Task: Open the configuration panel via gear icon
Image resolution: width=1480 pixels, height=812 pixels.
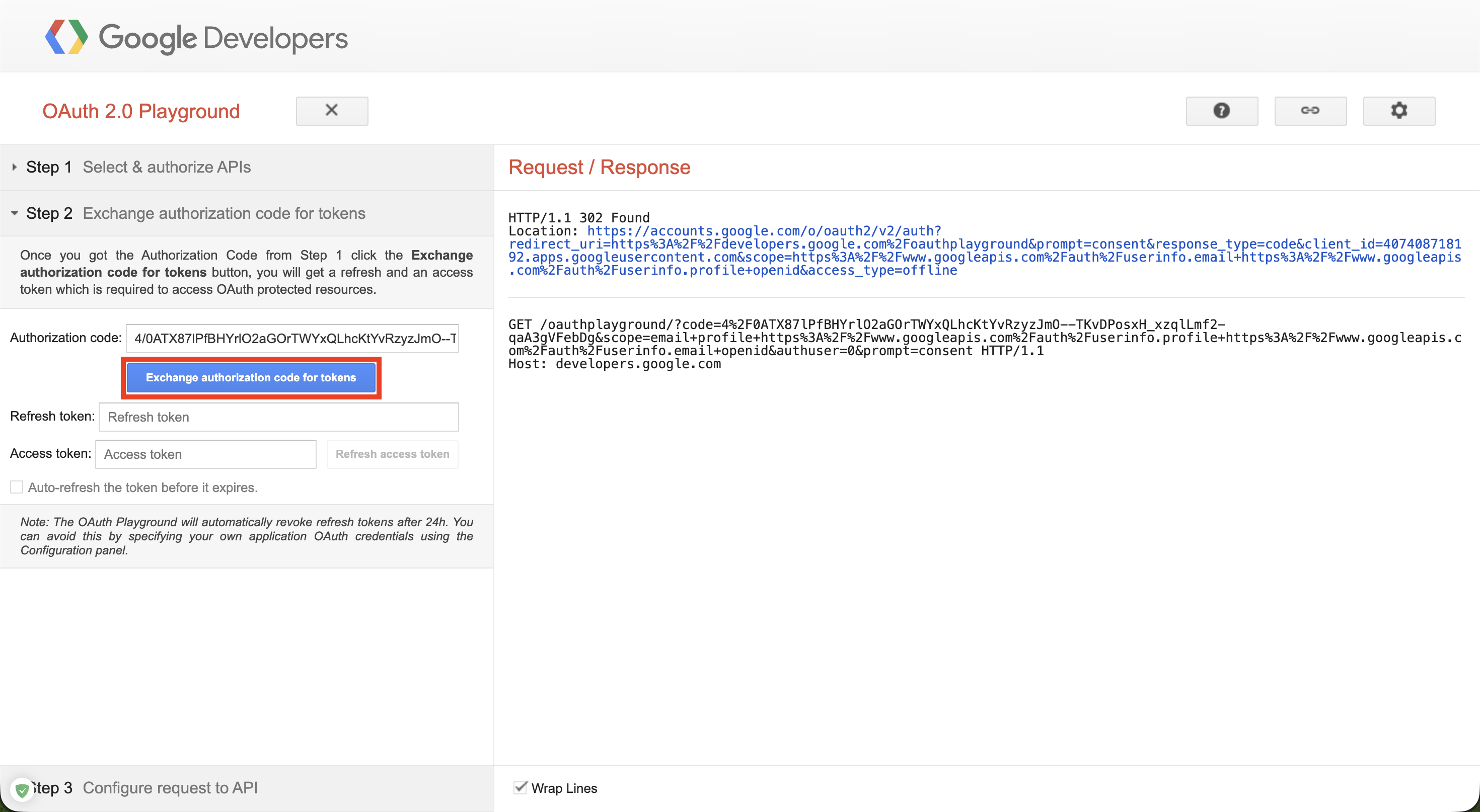Action: click(1398, 111)
